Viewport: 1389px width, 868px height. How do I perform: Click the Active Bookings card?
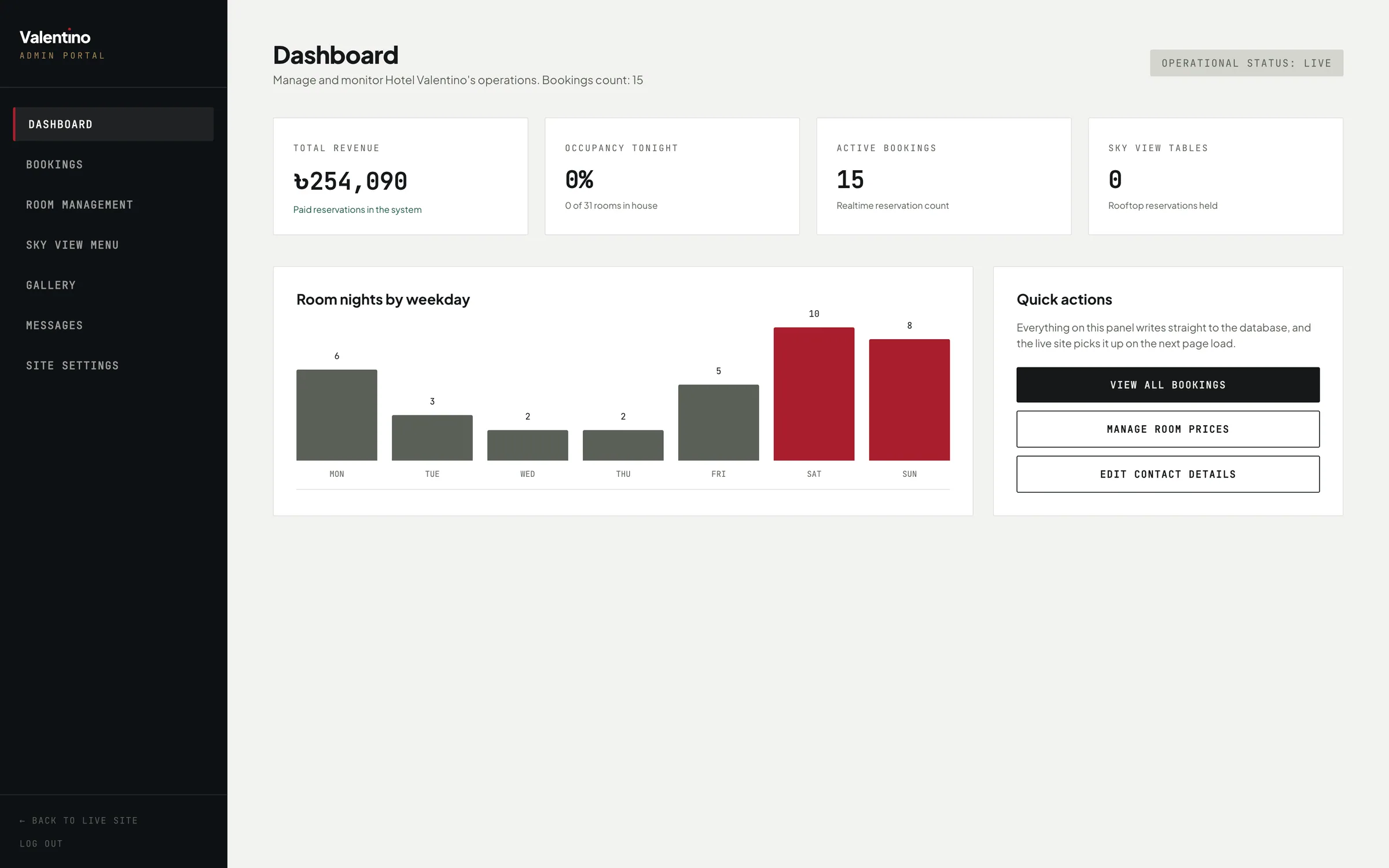pos(944,176)
